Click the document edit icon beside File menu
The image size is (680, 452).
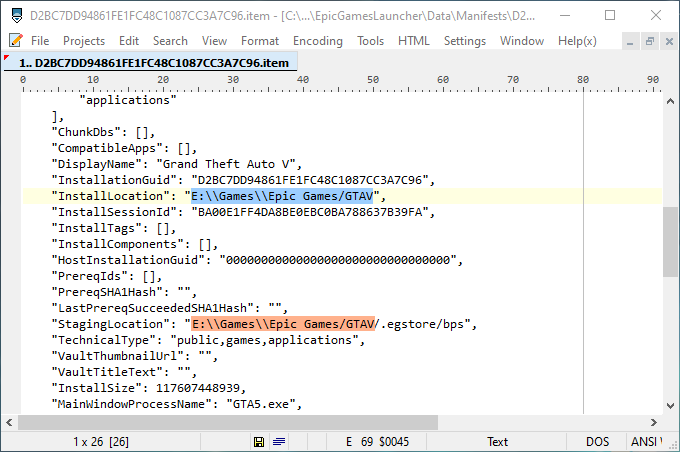pyautogui.click(x=16, y=40)
